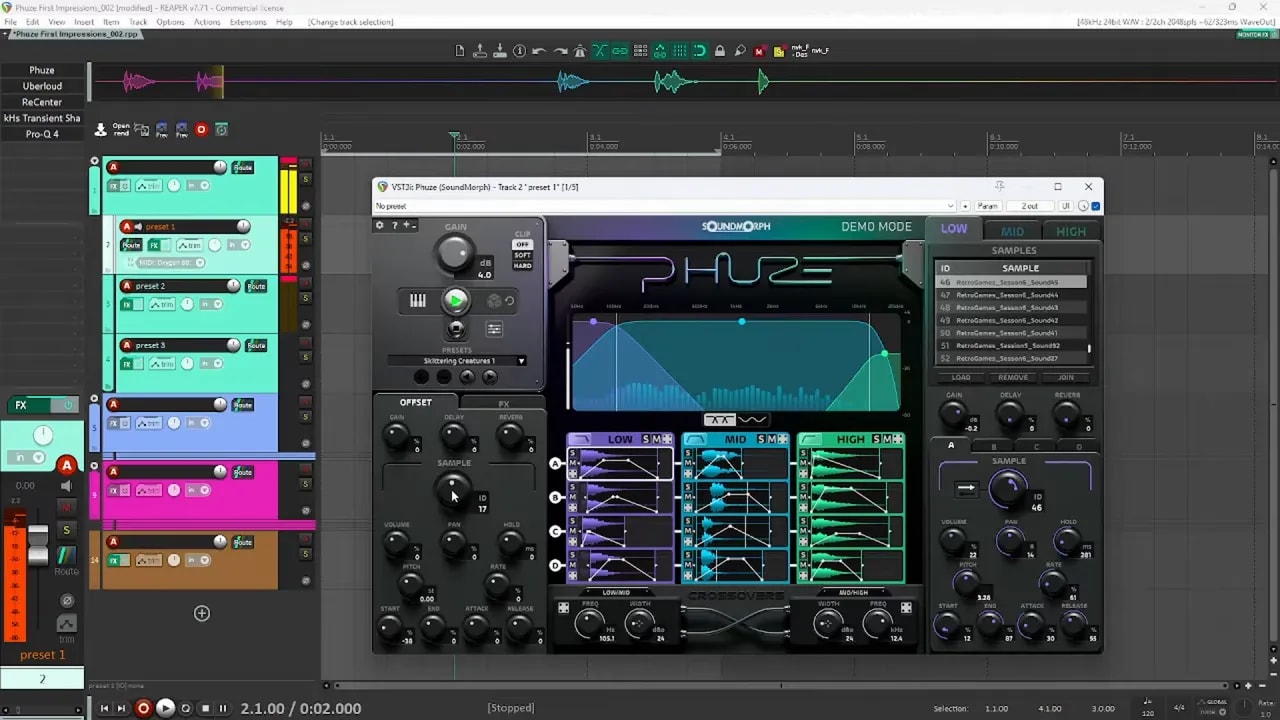Click the UI button in plugin header

pyautogui.click(x=1066, y=206)
